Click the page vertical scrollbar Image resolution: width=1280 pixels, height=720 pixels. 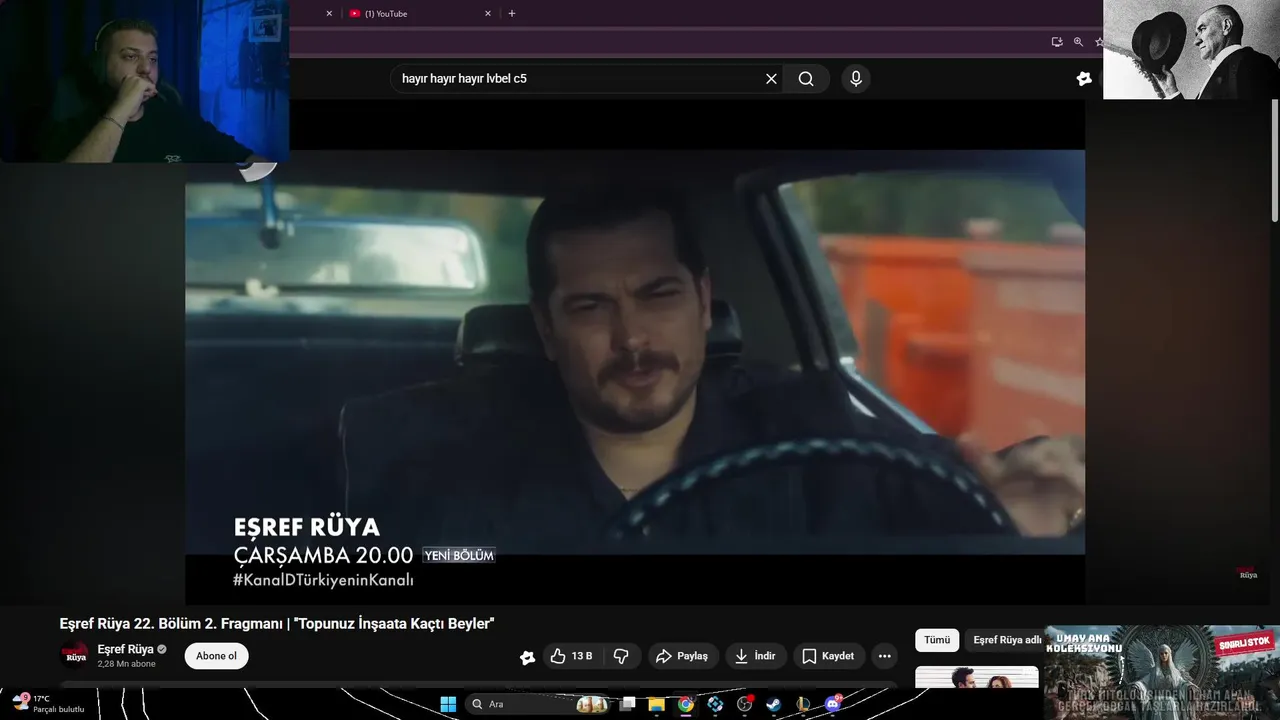click(x=1275, y=160)
